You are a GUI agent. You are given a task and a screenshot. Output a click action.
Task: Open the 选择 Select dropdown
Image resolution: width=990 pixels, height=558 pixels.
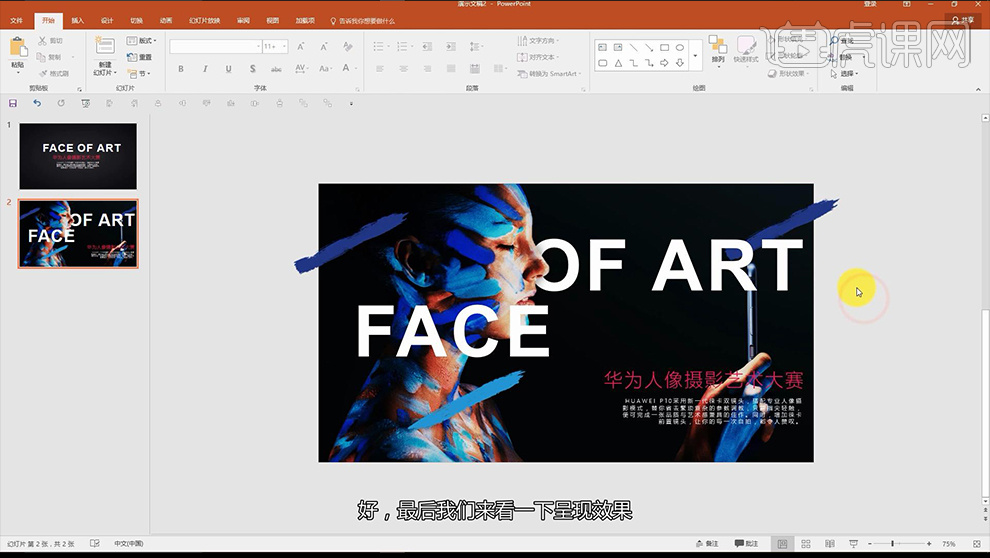coord(845,73)
